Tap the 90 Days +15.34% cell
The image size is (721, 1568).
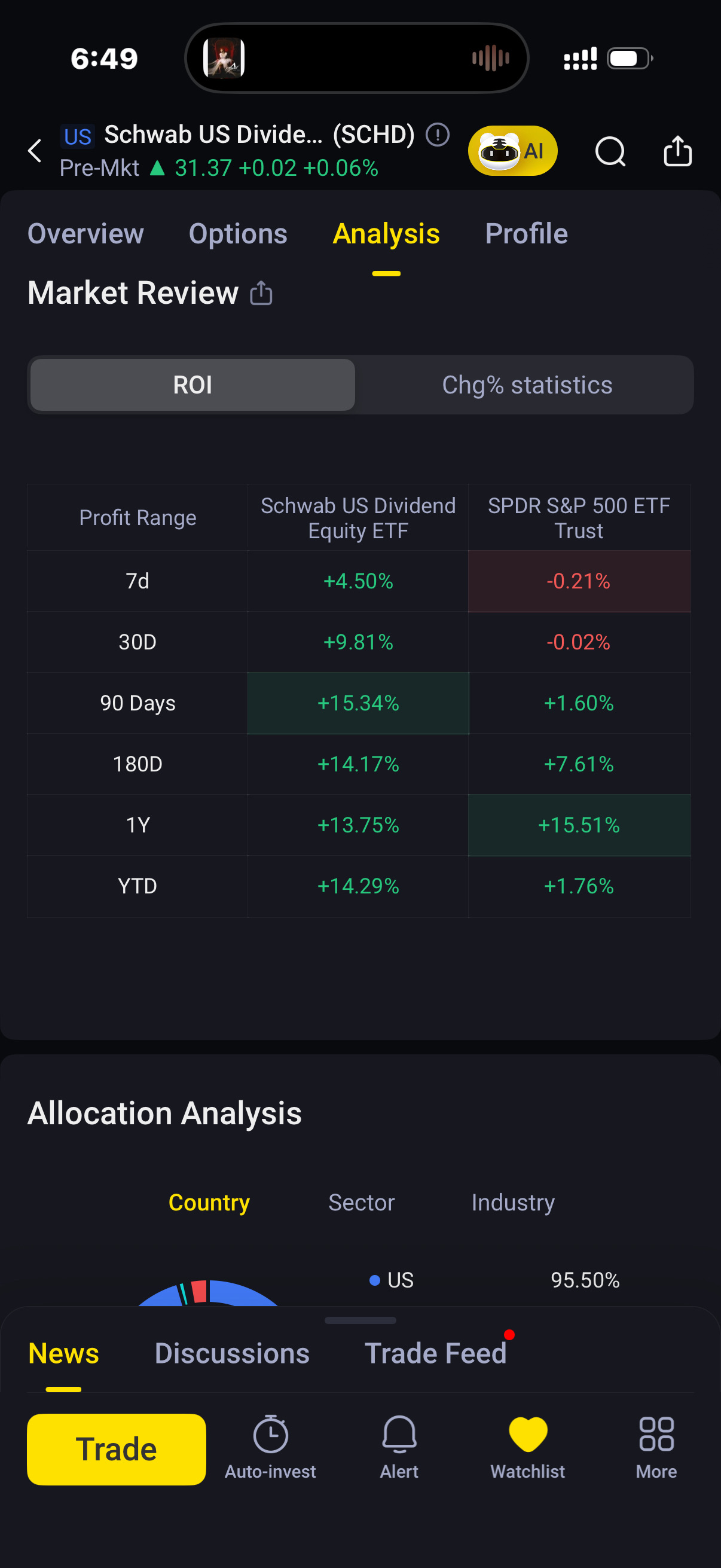[358, 703]
